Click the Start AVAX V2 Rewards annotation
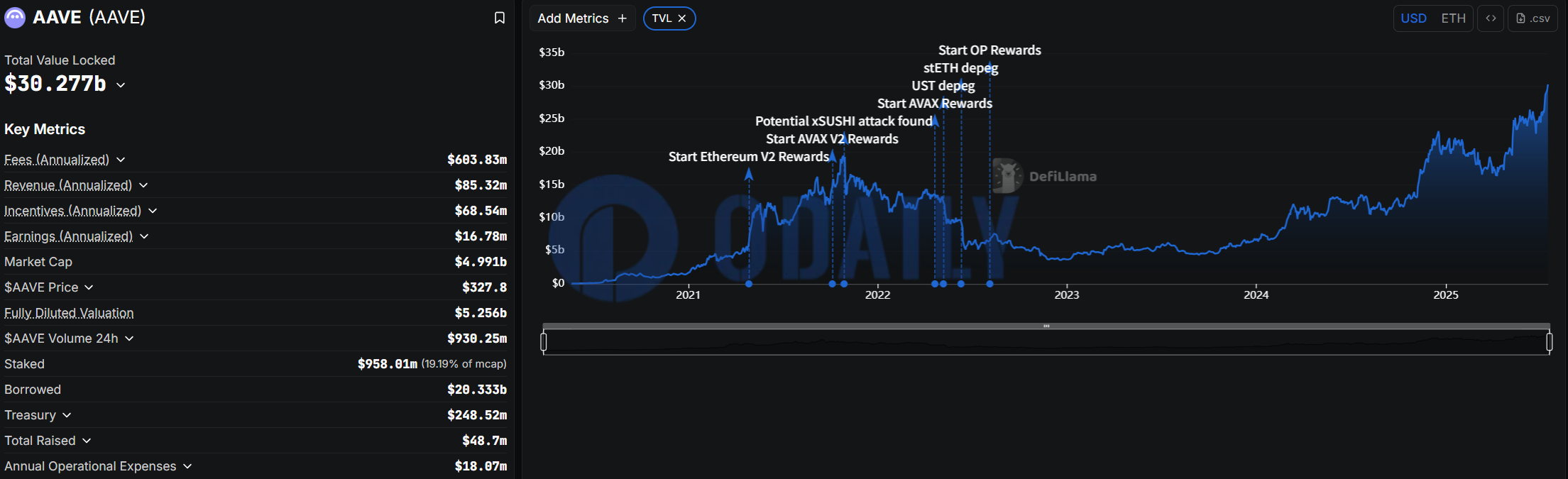 832,139
